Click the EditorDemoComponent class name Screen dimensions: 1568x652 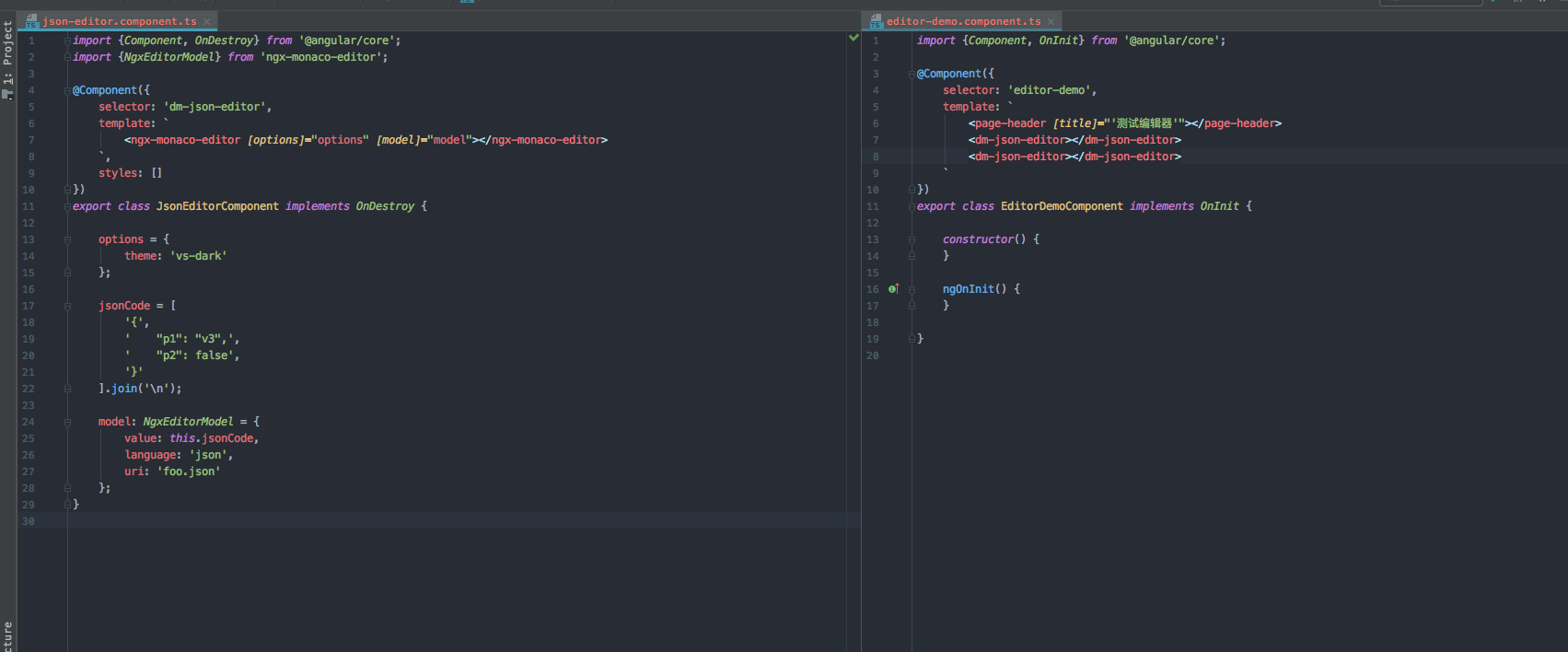[1062, 206]
